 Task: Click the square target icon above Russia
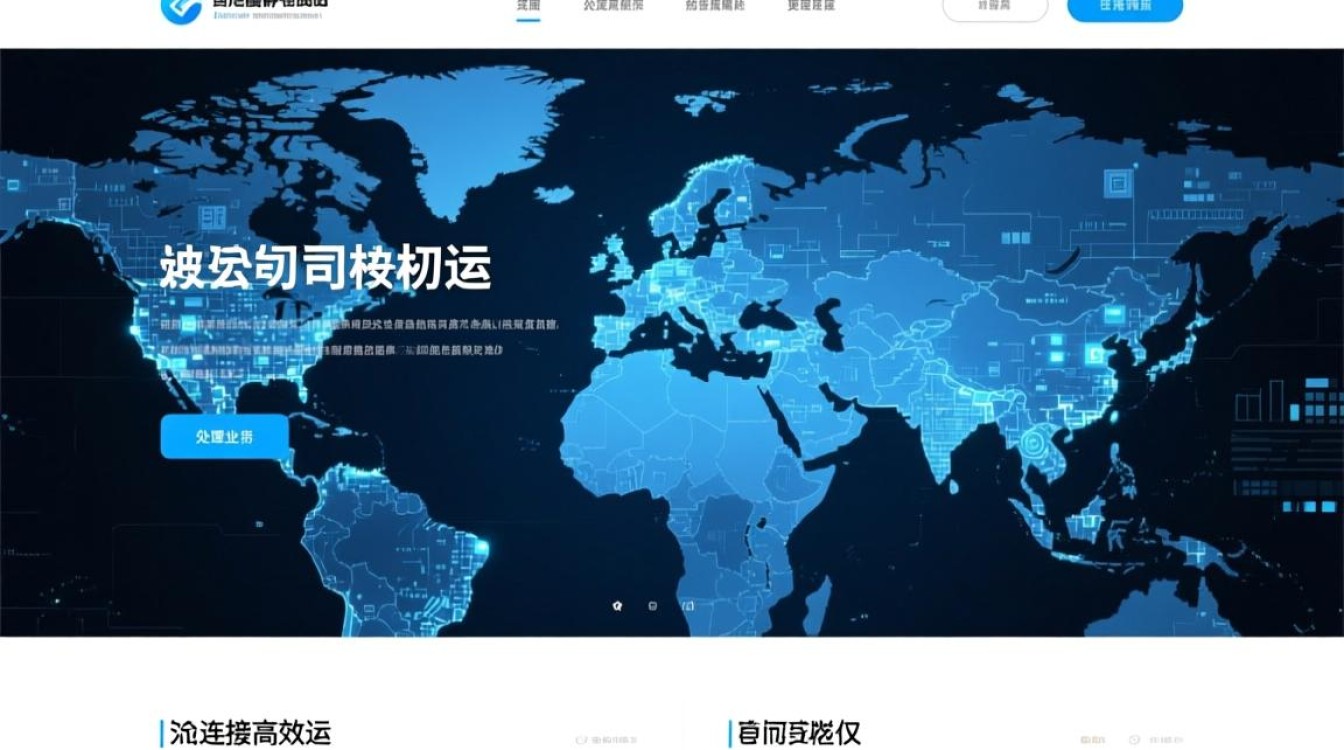pos(1117,182)
